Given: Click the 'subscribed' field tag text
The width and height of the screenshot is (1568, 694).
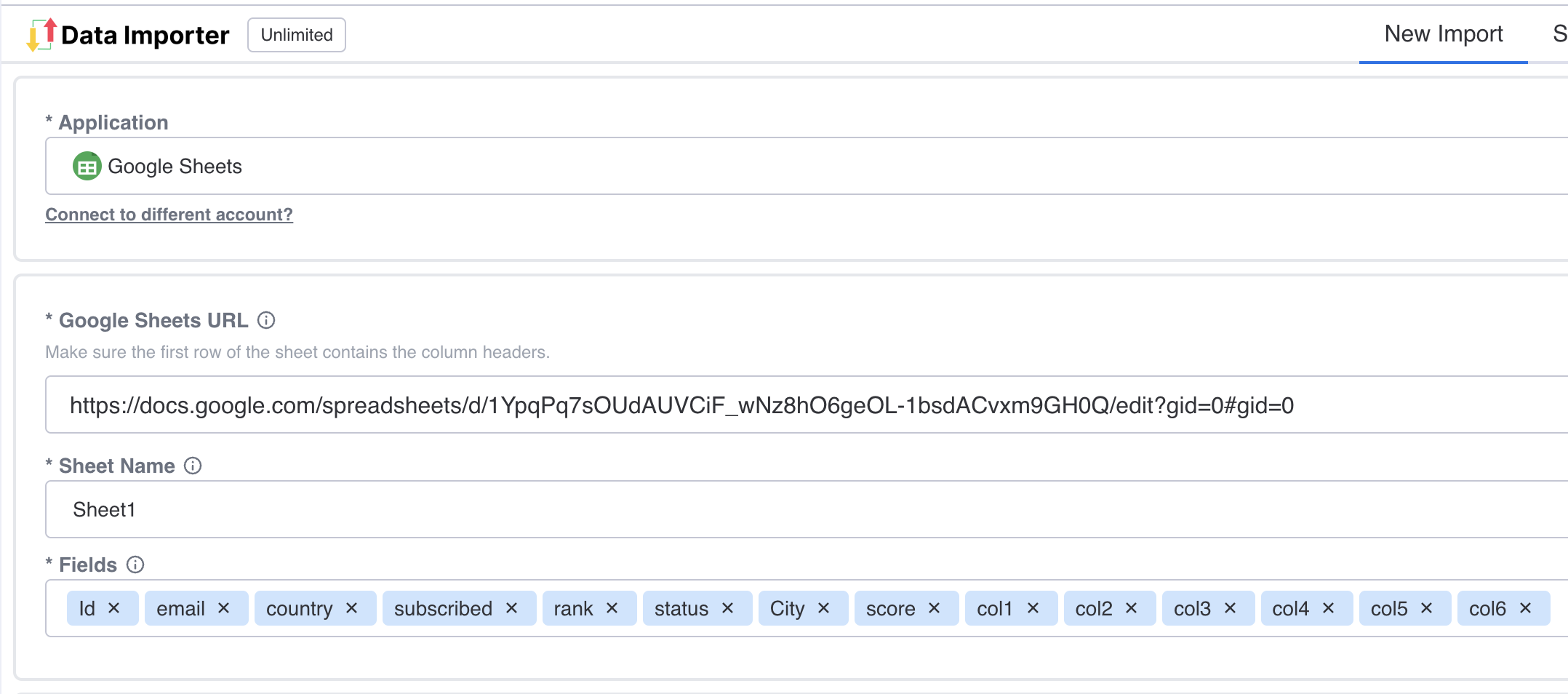Looking at the screenshot, I should coord(443,608).
